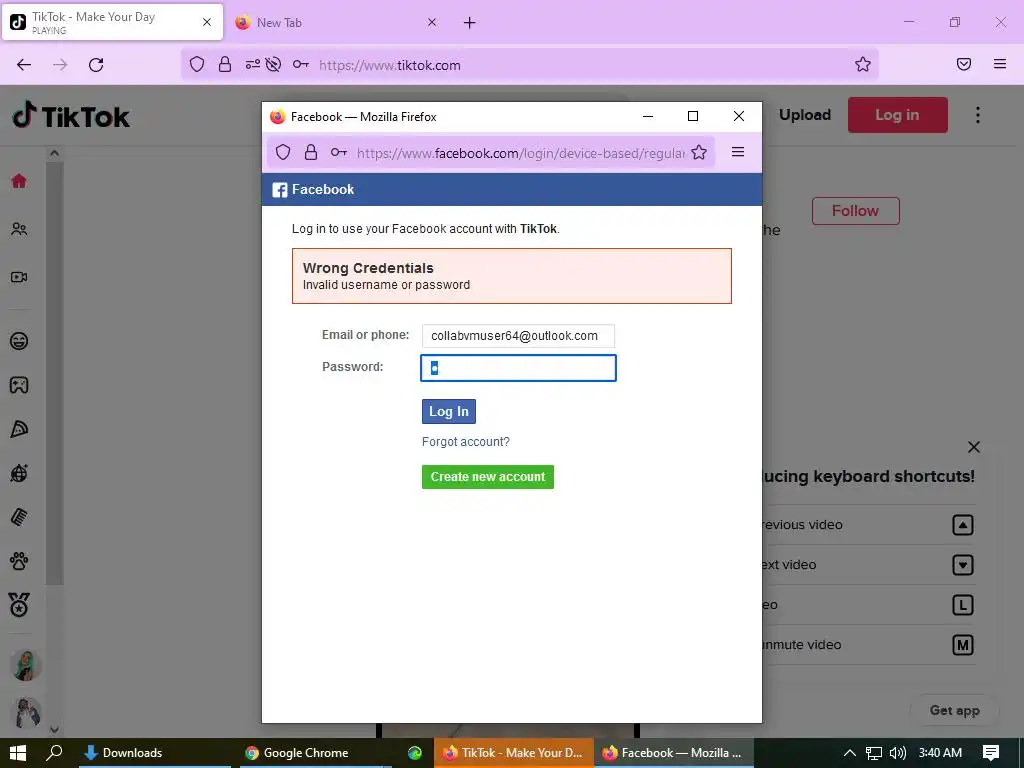Click permissions icon in TikTok address bar
Image resolution: width=1024 pixels, height=768 pixels.
pos(253,64)
